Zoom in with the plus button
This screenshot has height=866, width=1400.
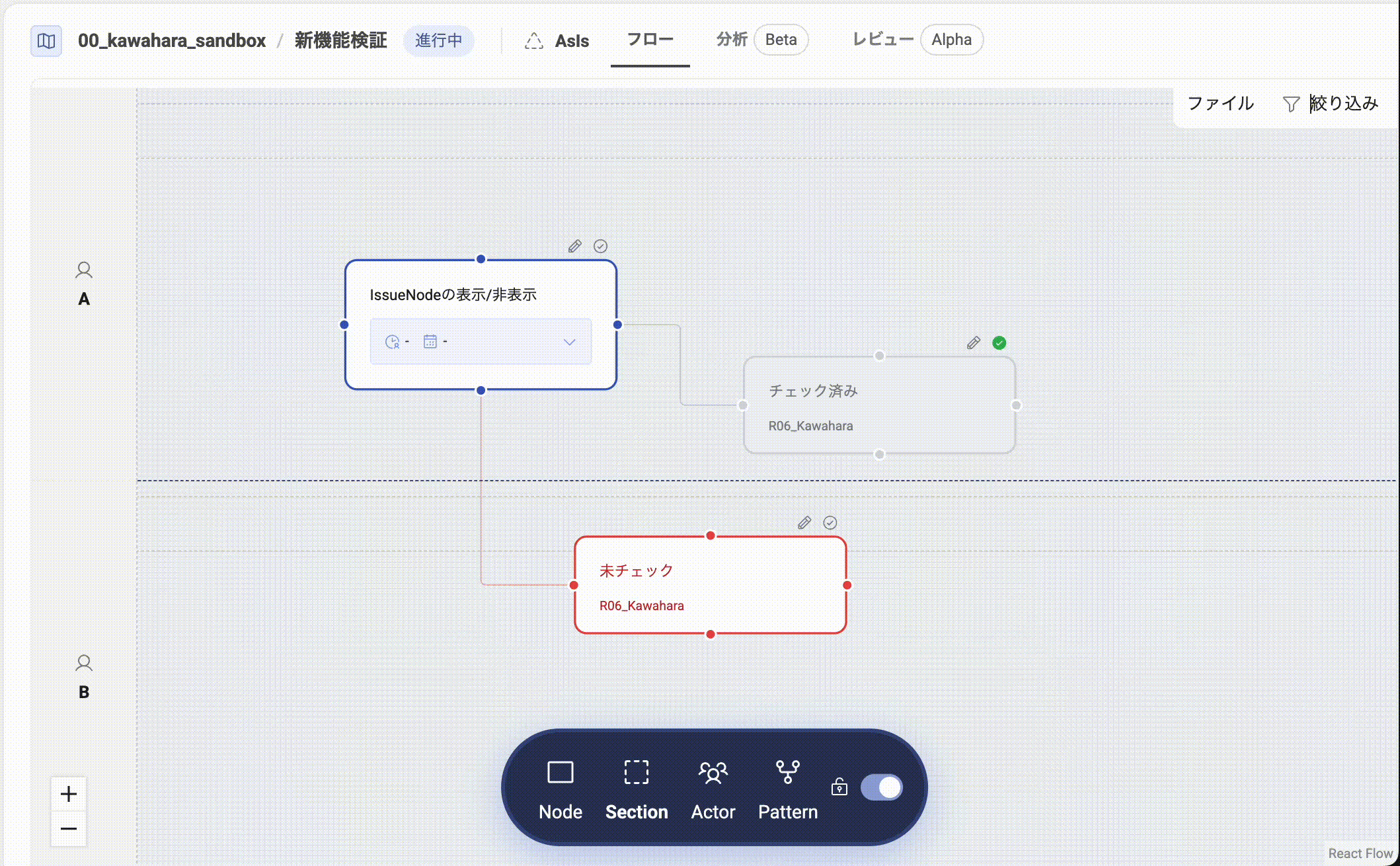69,794
